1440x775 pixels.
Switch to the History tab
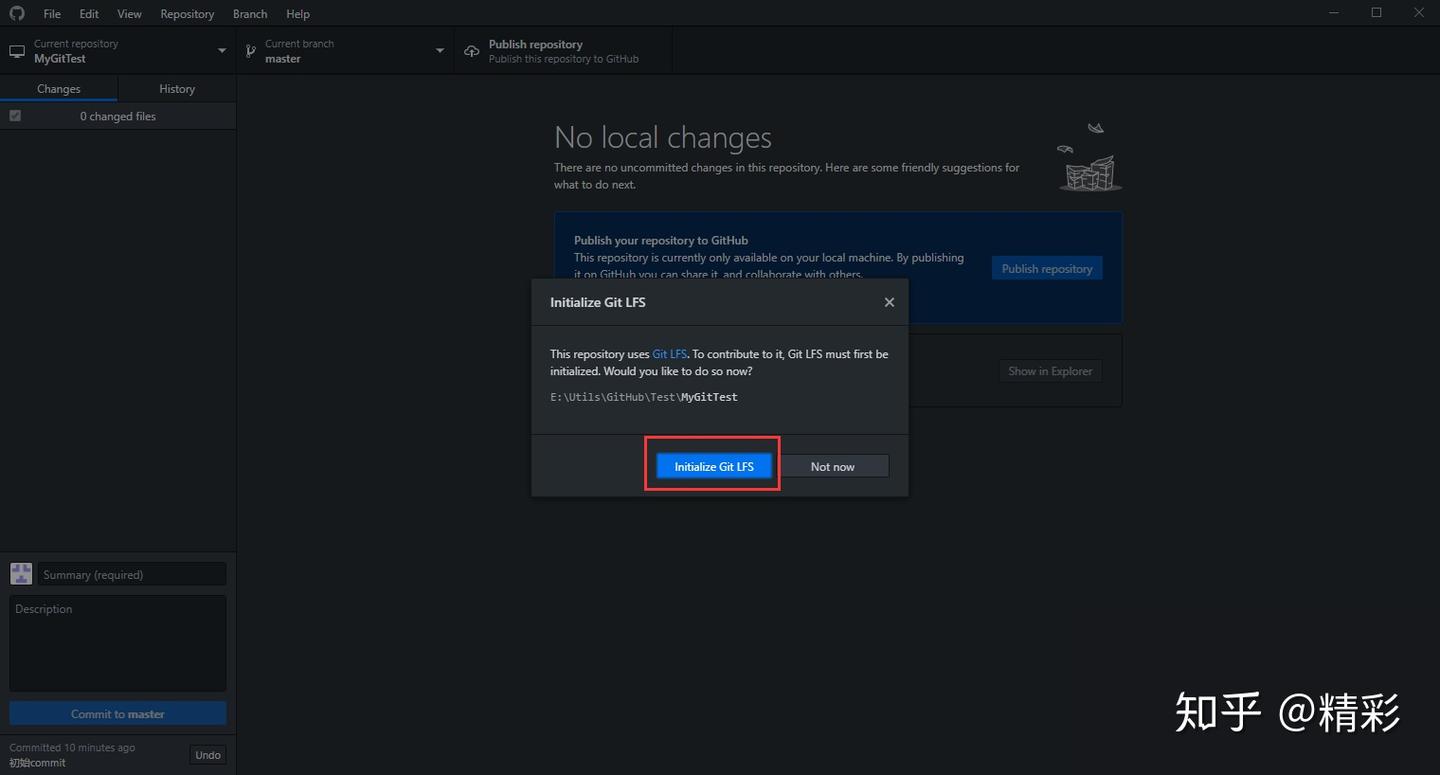point(177,88)
